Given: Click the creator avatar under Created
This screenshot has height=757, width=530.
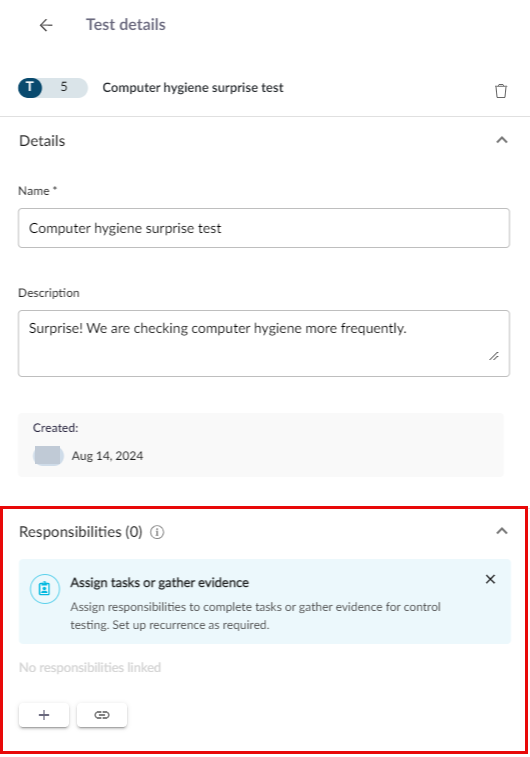Looking at the screenshot, I should click(x=48, y=456).
